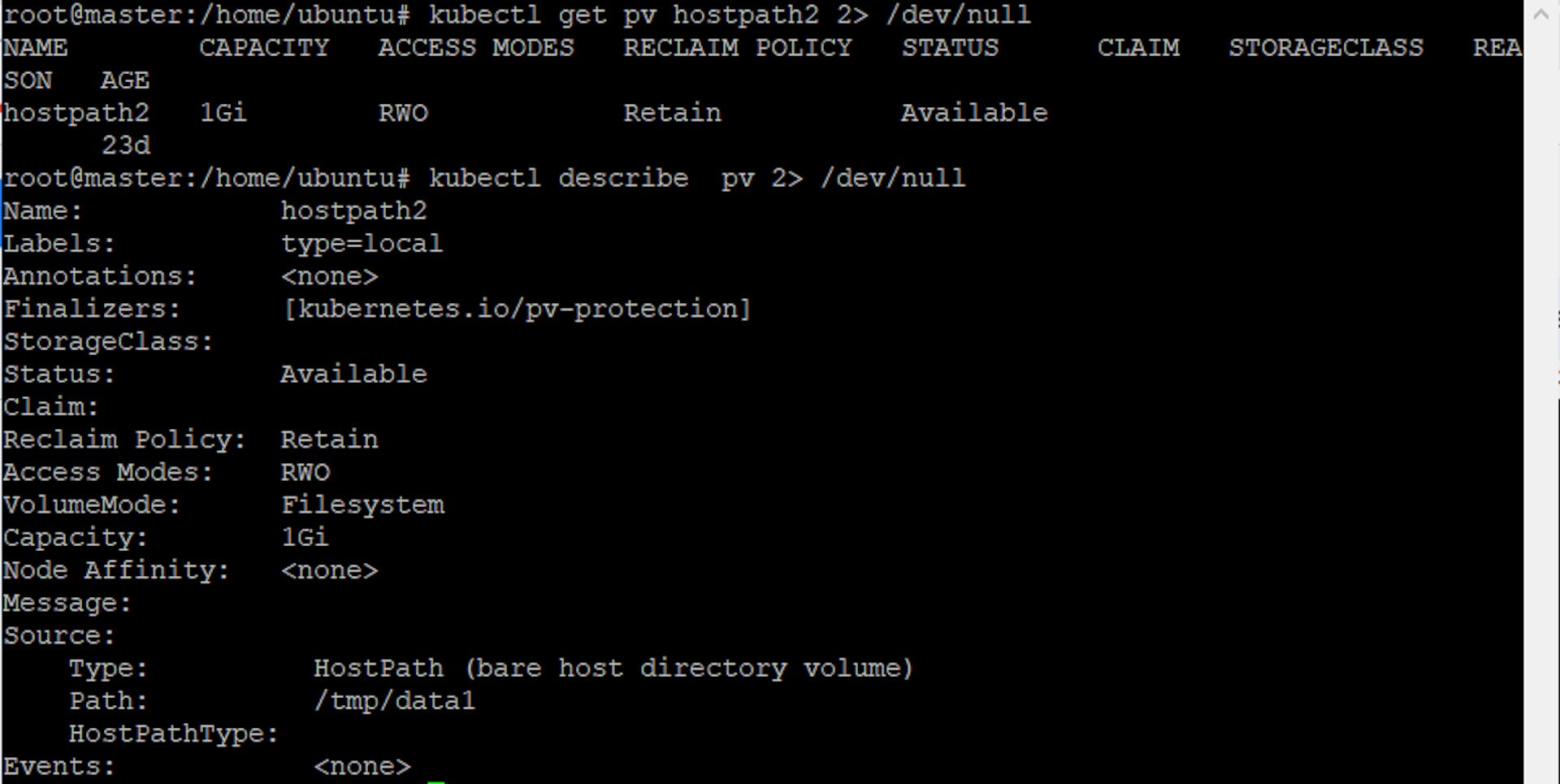Click the CAPACITY column header
This screenshot has width=1560, height=784.
(x=264, y=47)
